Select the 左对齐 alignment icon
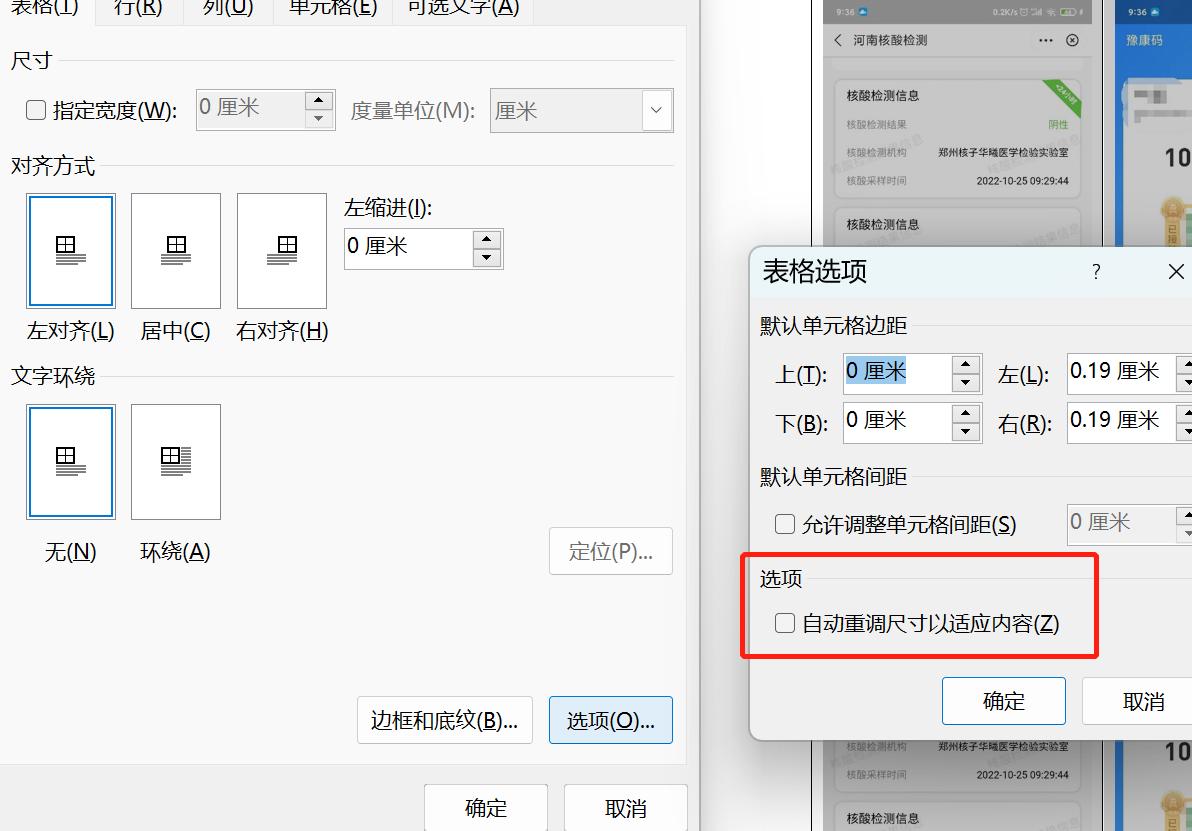 [x=70, y=250]
